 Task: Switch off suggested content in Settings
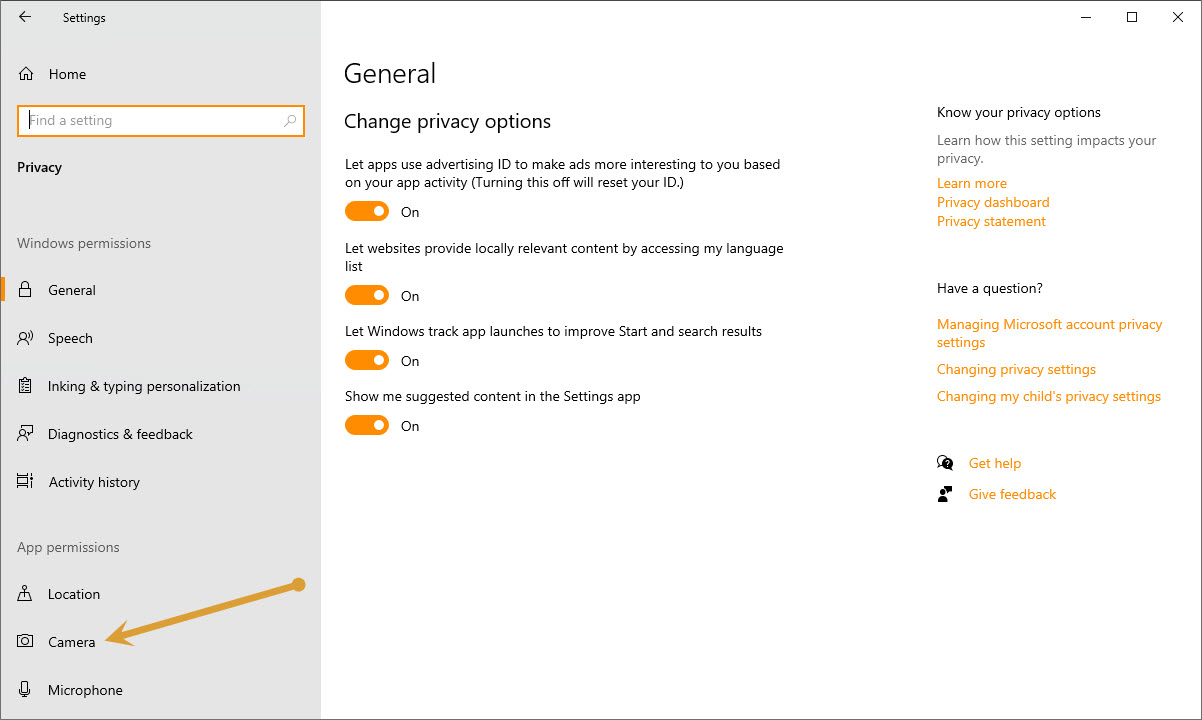[367, 426]
